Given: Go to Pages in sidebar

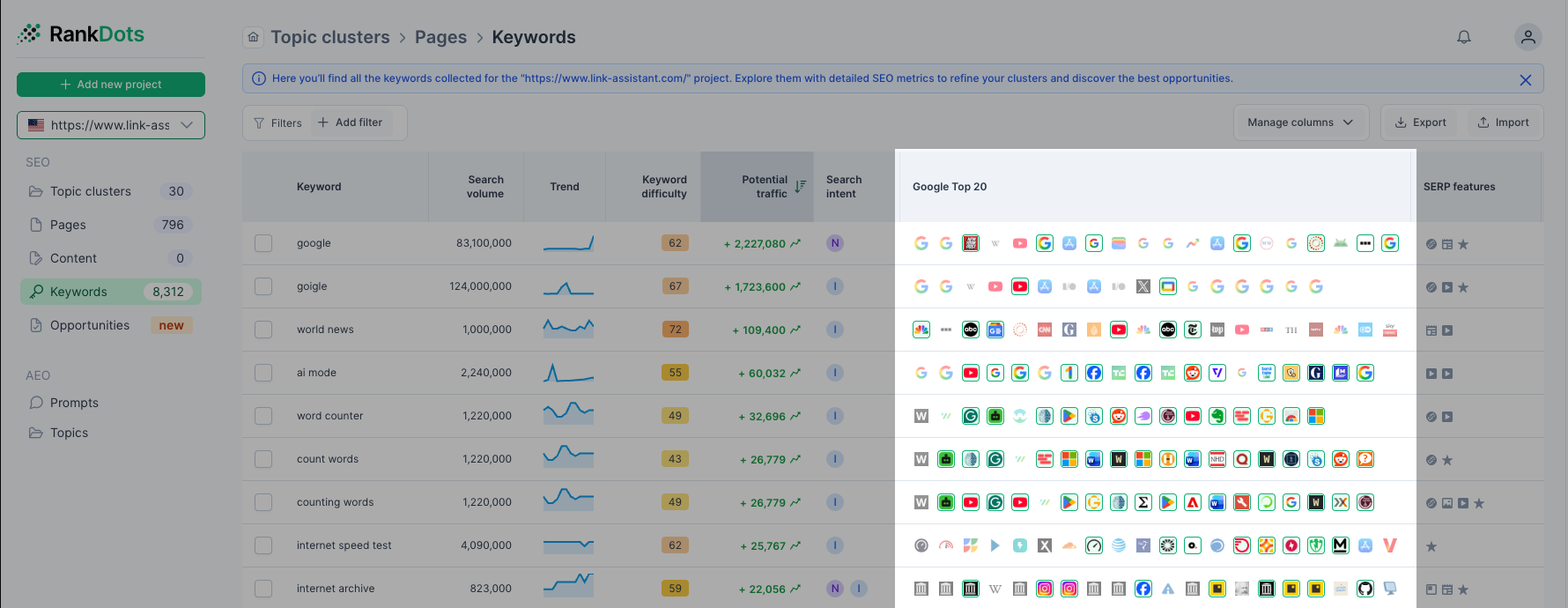Looking at the screenshot, I should (x=111, y=225).
